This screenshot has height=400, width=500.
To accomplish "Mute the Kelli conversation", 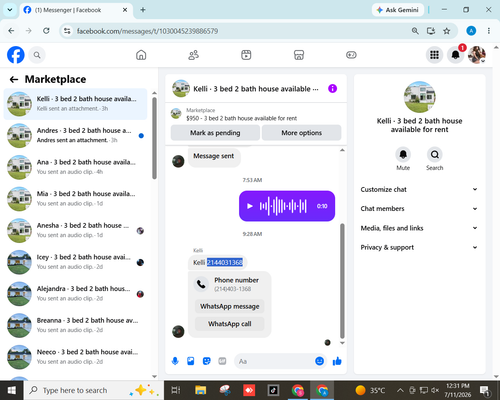I will pos(403,155).
